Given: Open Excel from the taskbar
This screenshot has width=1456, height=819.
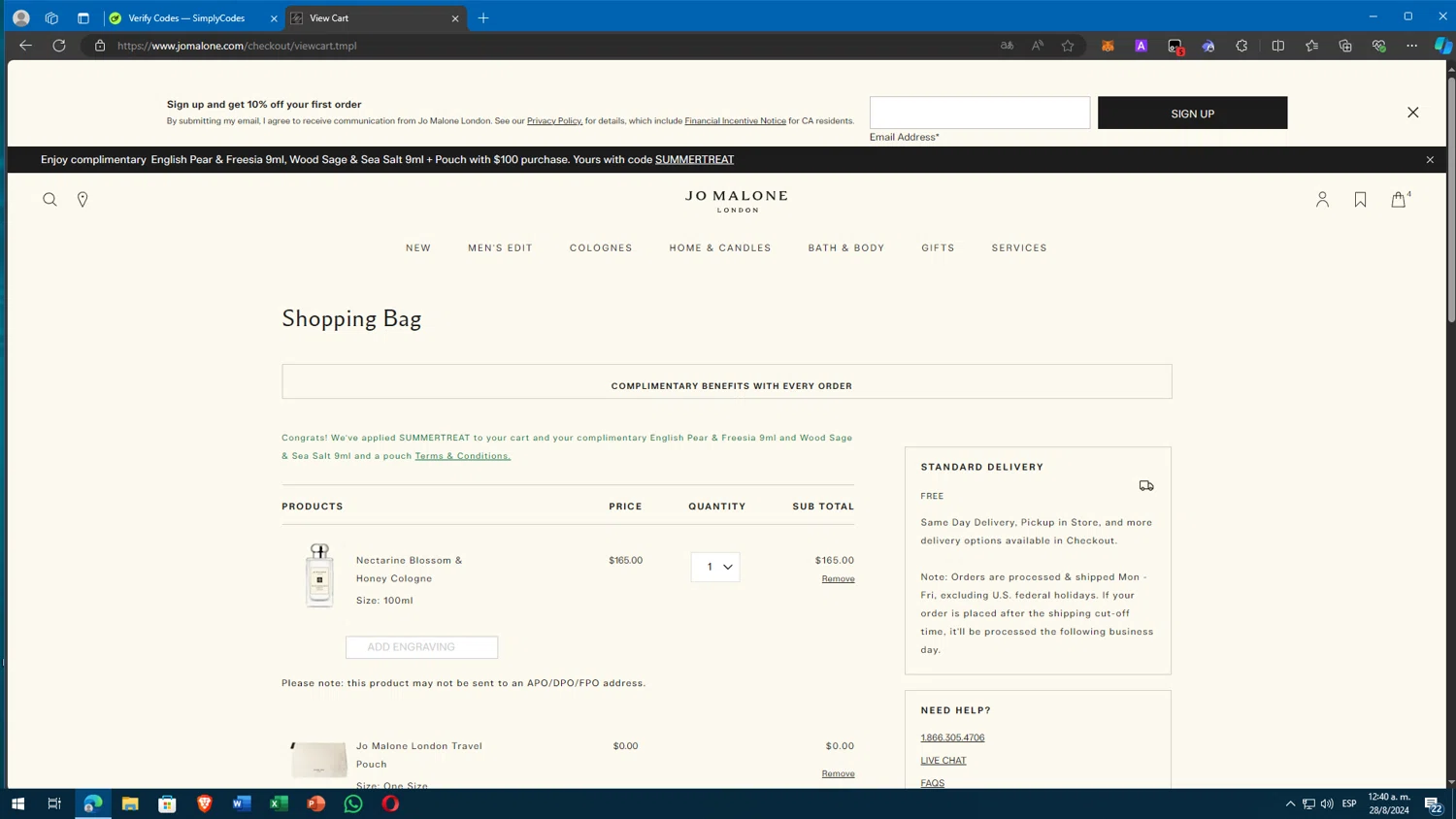Looking at the screenshot, I should (x=280, y=803).
